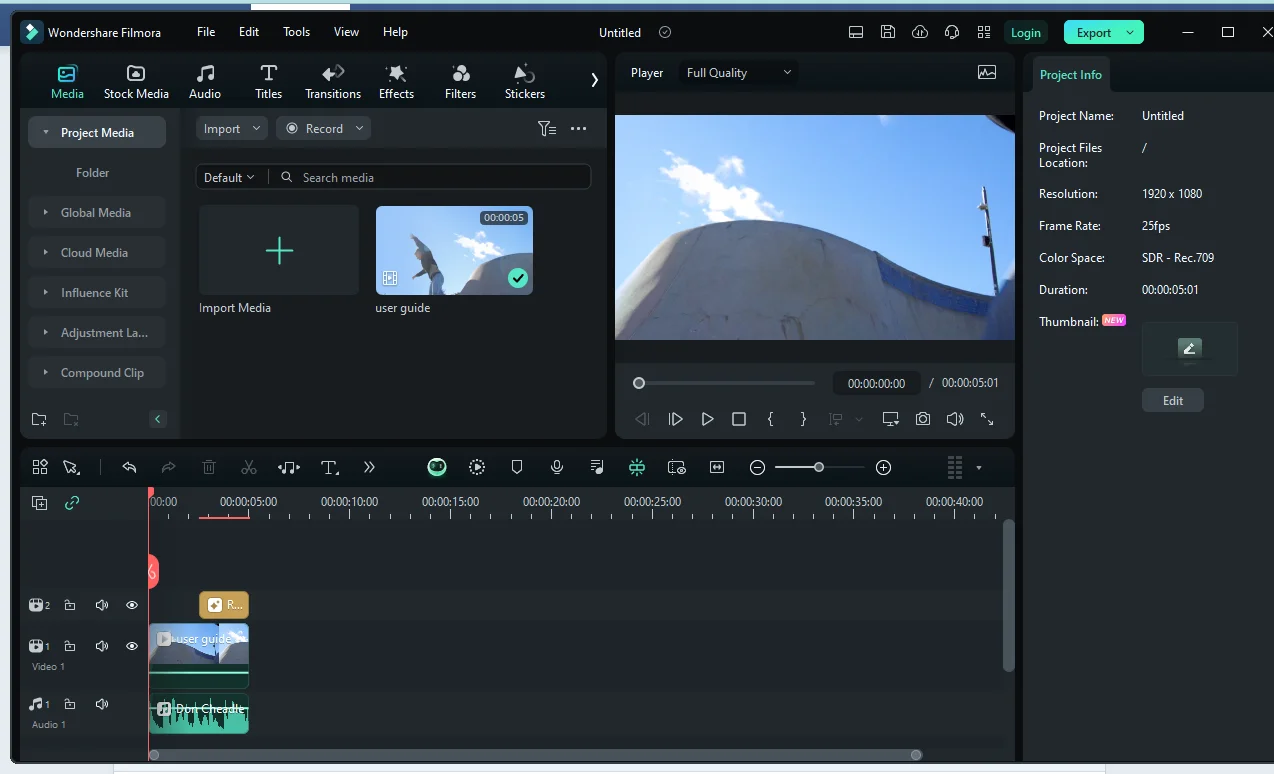Open the Tools menu
This screenshot has height=774, width=1274.
[x=296, y=32]
